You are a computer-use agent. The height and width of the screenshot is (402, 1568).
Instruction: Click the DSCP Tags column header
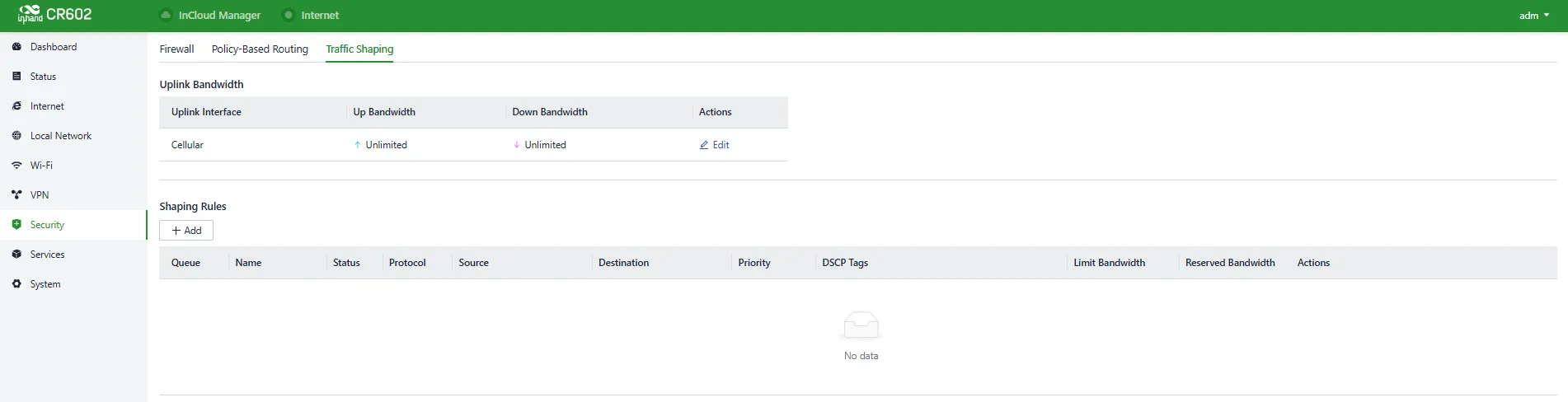click(845, 263)
